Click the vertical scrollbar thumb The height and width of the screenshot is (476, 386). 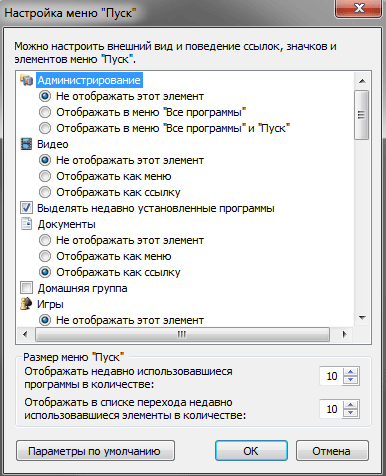tap(362, 115)
